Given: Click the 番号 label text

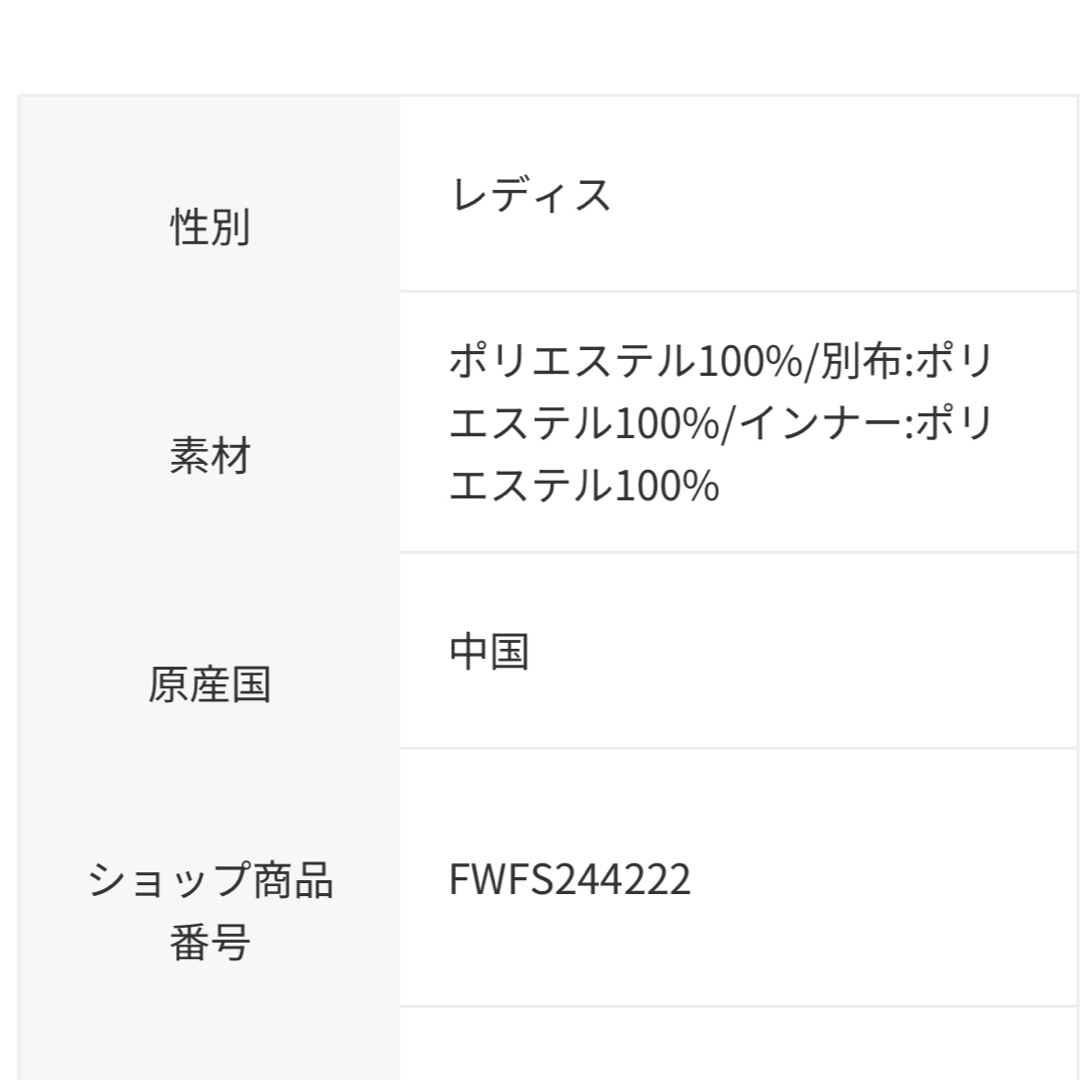Looking at the screenshot, I should (209, 942).
